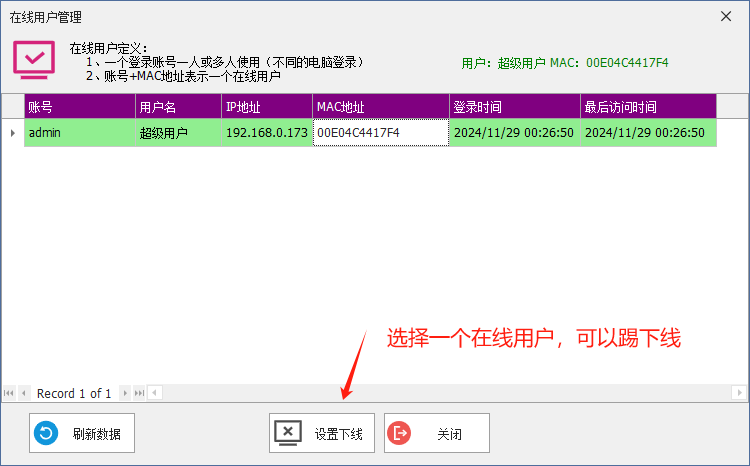Click the 刷新数据 refresh button
The width and height of the screenshot is (750, 466).
click(82, 433)
